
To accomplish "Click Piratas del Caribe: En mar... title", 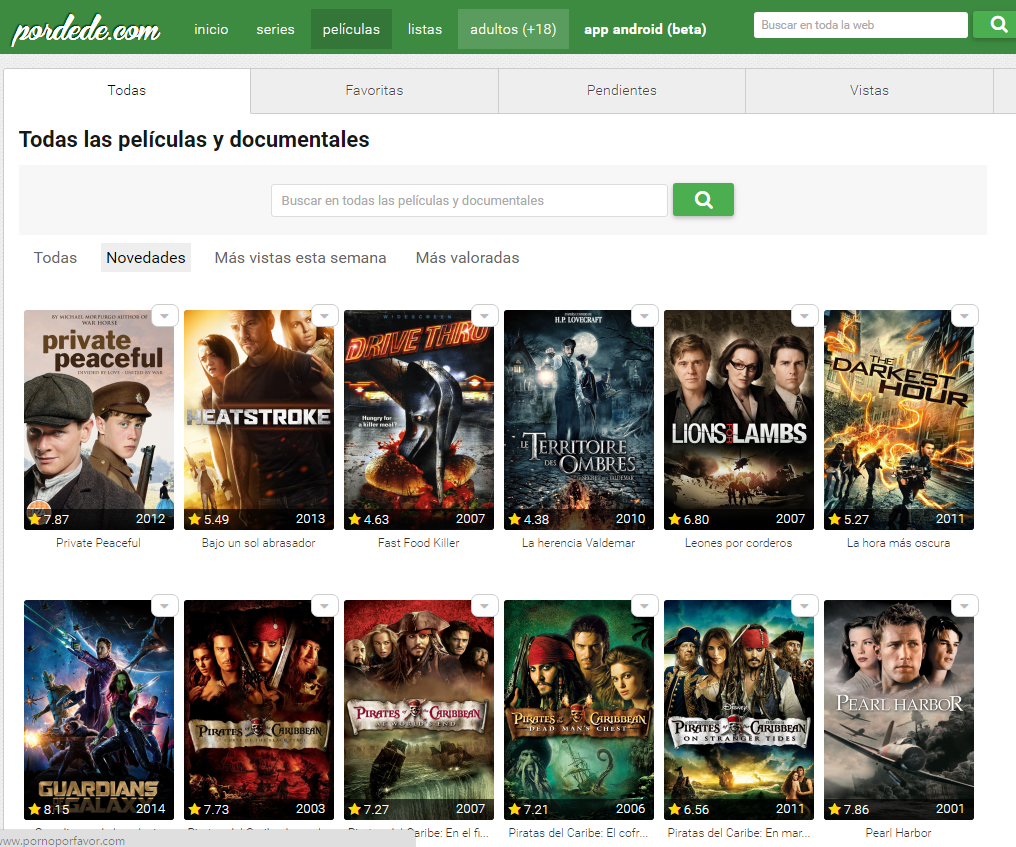I will click(x=739, y=833).
